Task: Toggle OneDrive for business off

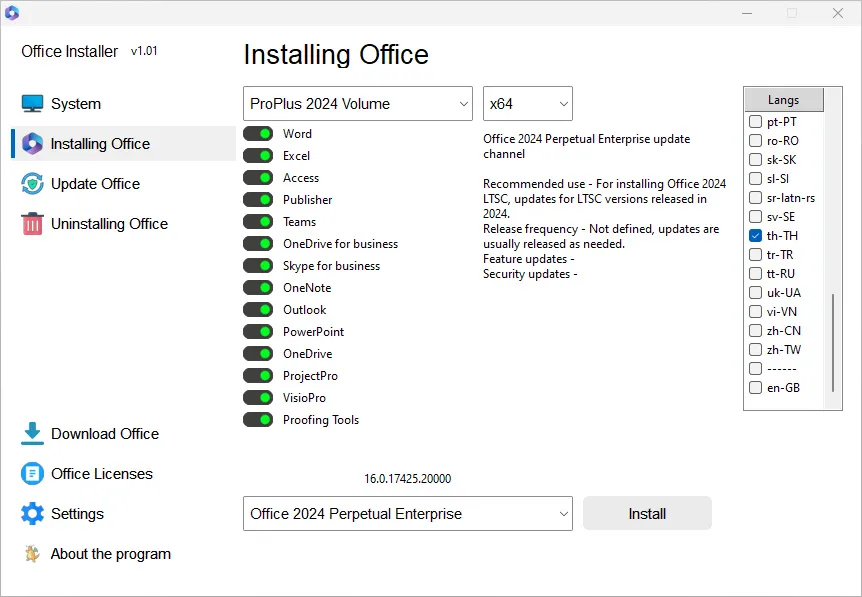Action: point(258,244)
